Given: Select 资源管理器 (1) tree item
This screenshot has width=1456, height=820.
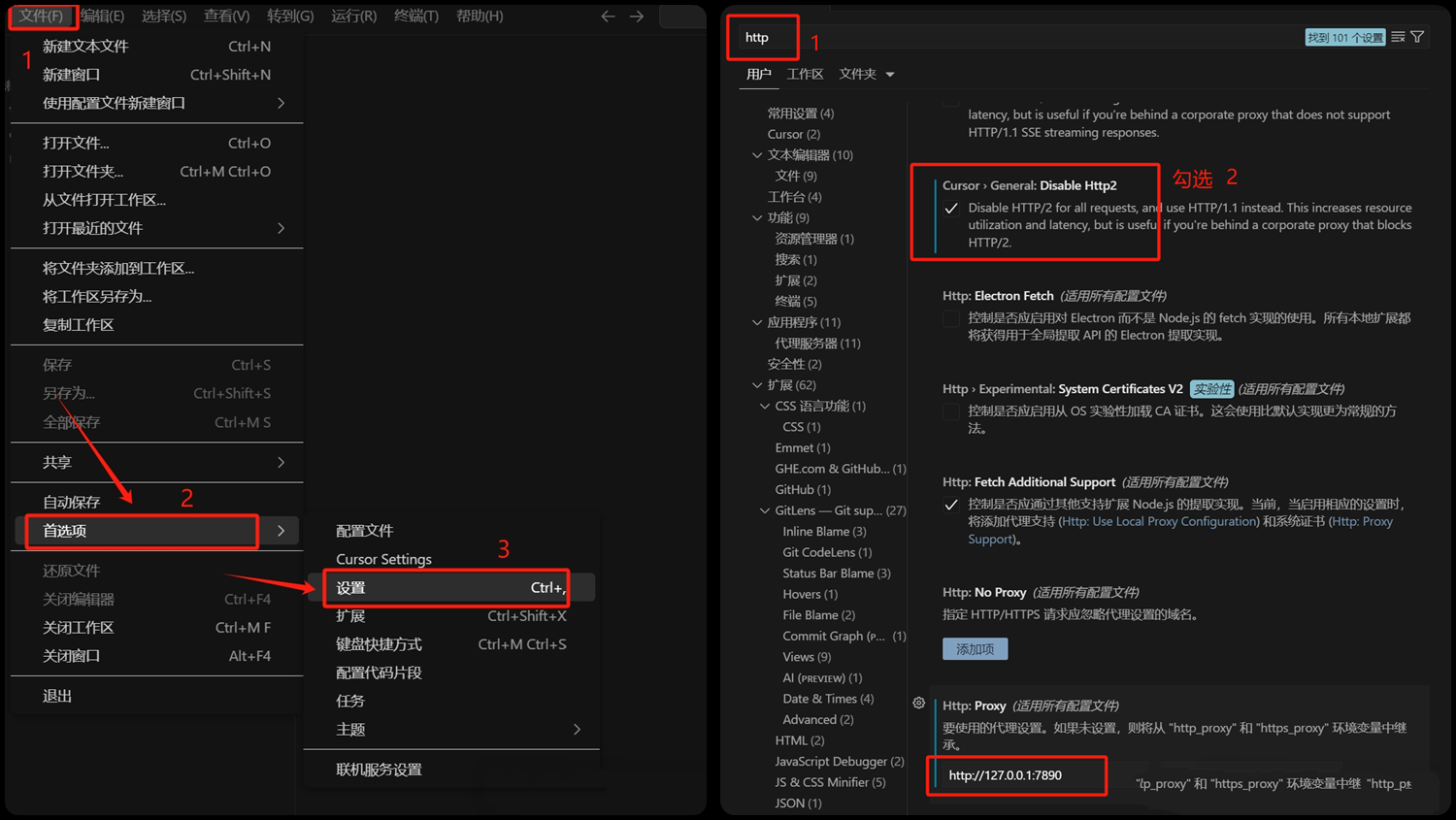Looking at the screenshot, I should click(x=814, y=239).
